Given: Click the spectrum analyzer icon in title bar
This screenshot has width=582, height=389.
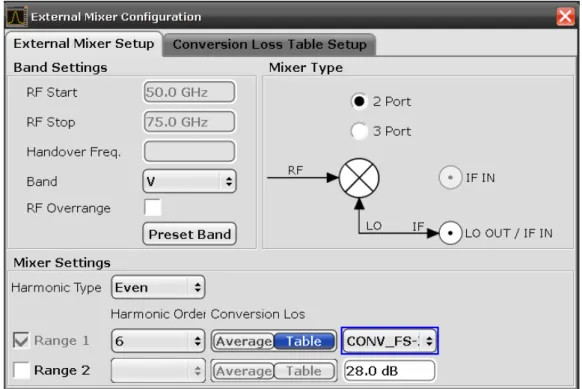Looking at the screenshot, I should click(17, 17).
